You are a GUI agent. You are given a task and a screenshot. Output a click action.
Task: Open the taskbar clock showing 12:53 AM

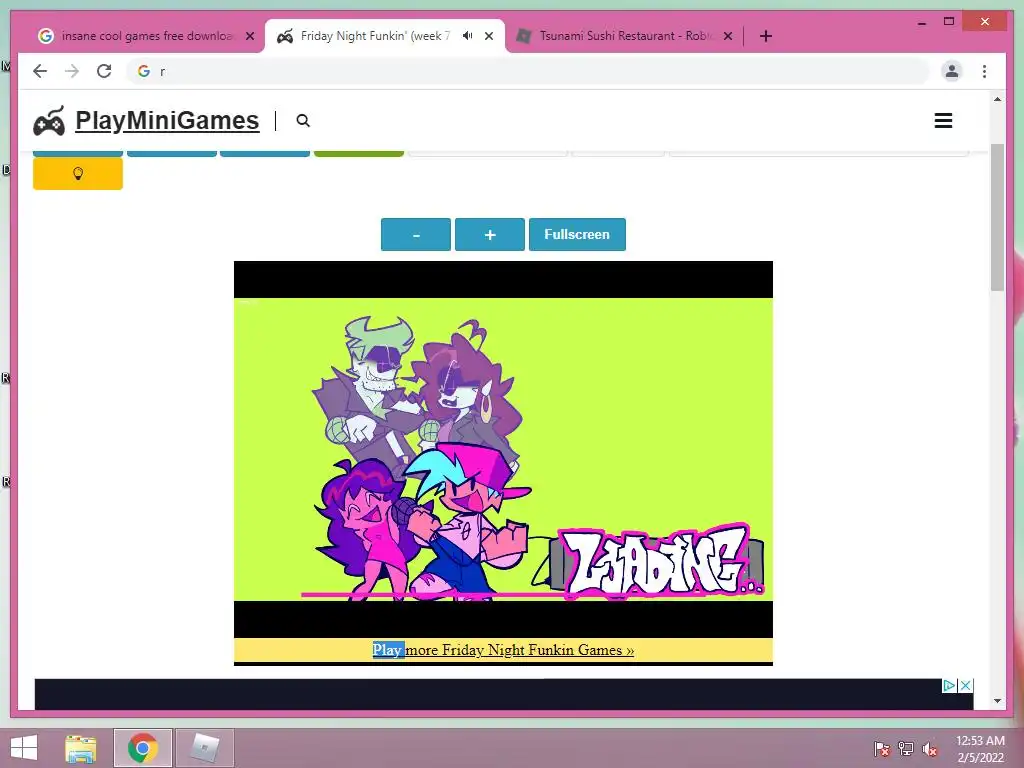(x=980, y=749)
